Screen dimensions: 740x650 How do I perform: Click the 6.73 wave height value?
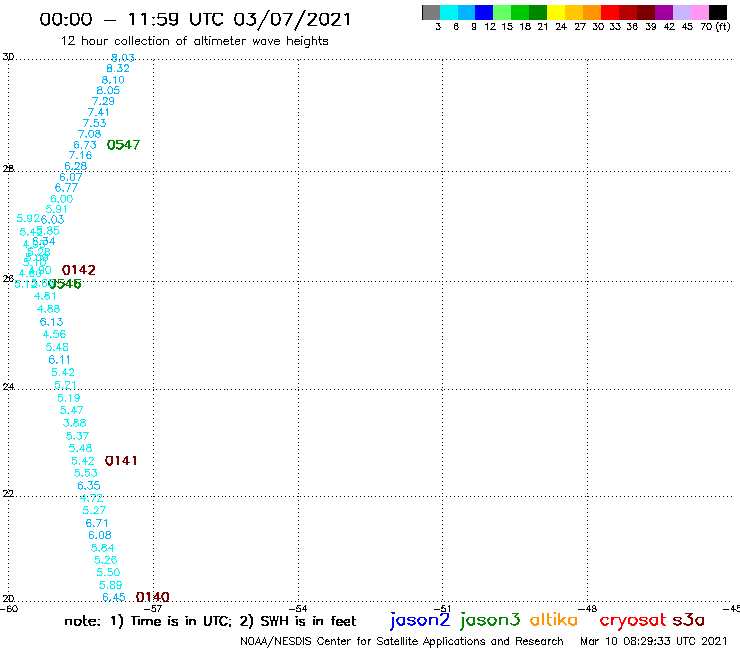pyautogui.click(x=85, y=145)
